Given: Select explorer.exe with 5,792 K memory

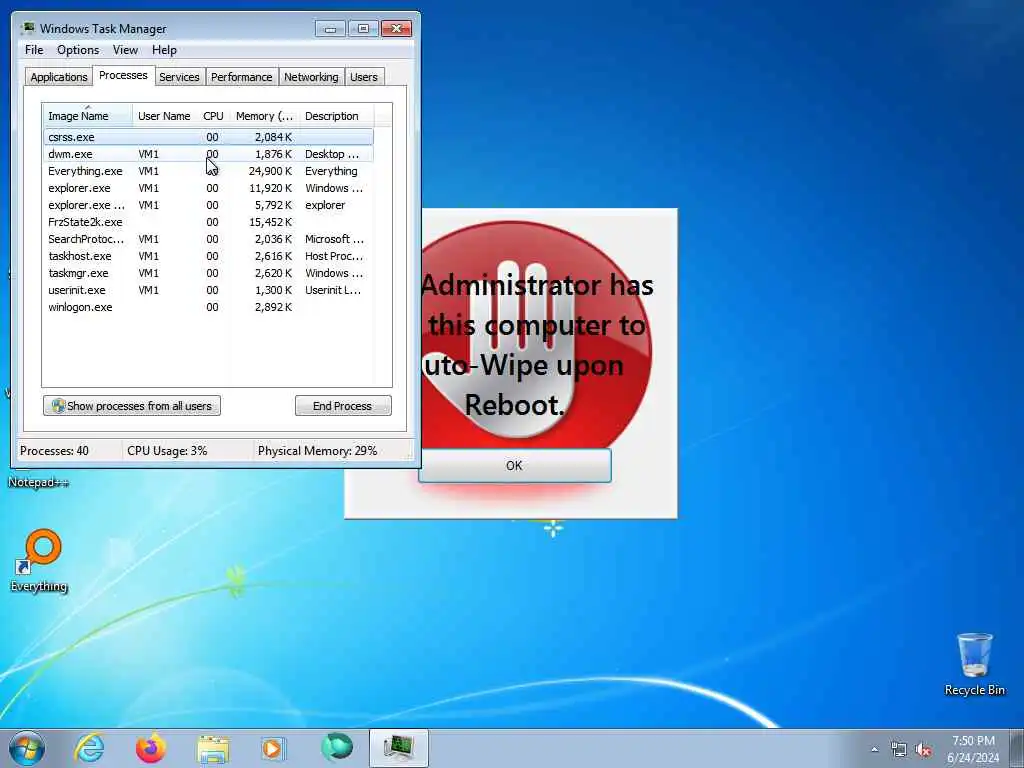Looking at the screenshot, I should (209, 205).
